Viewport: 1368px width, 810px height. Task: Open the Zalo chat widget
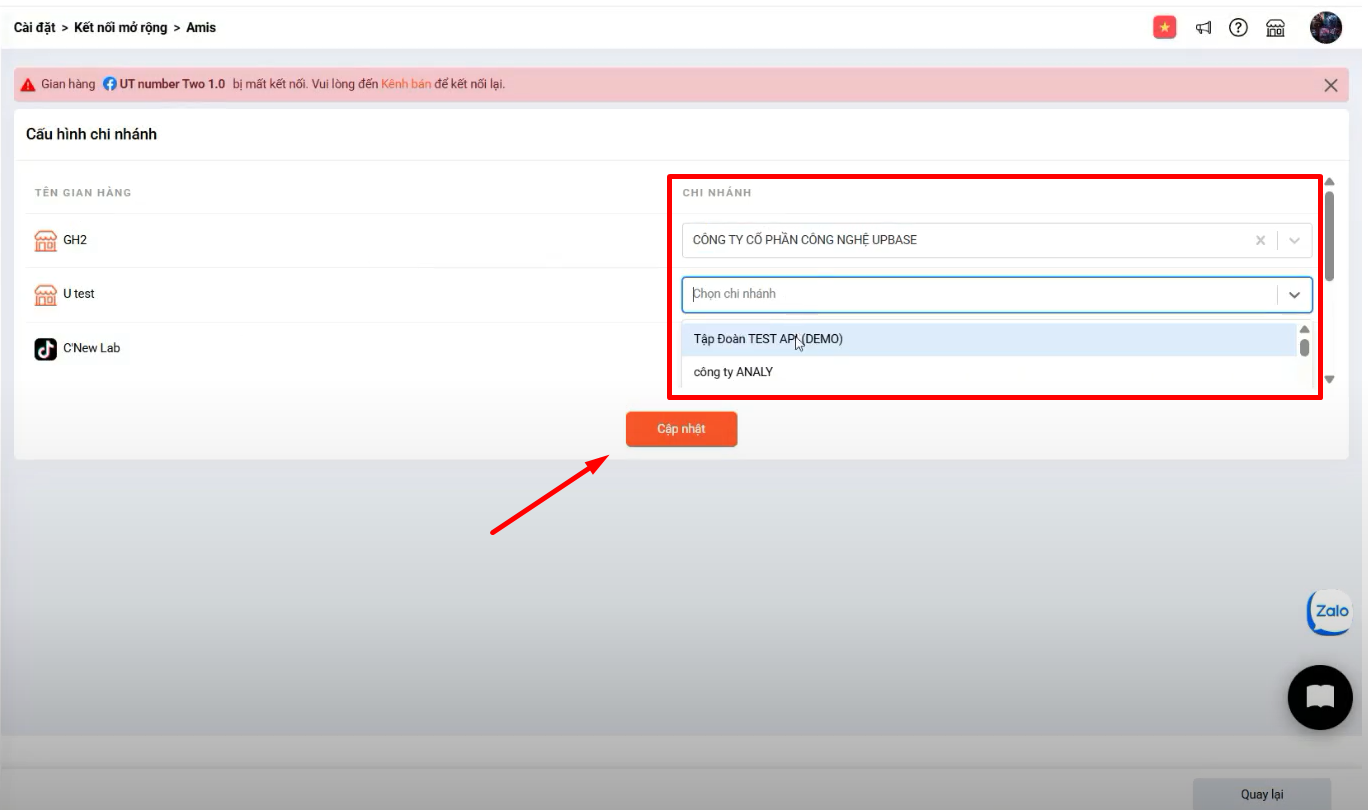click(x=1329, y=611)
